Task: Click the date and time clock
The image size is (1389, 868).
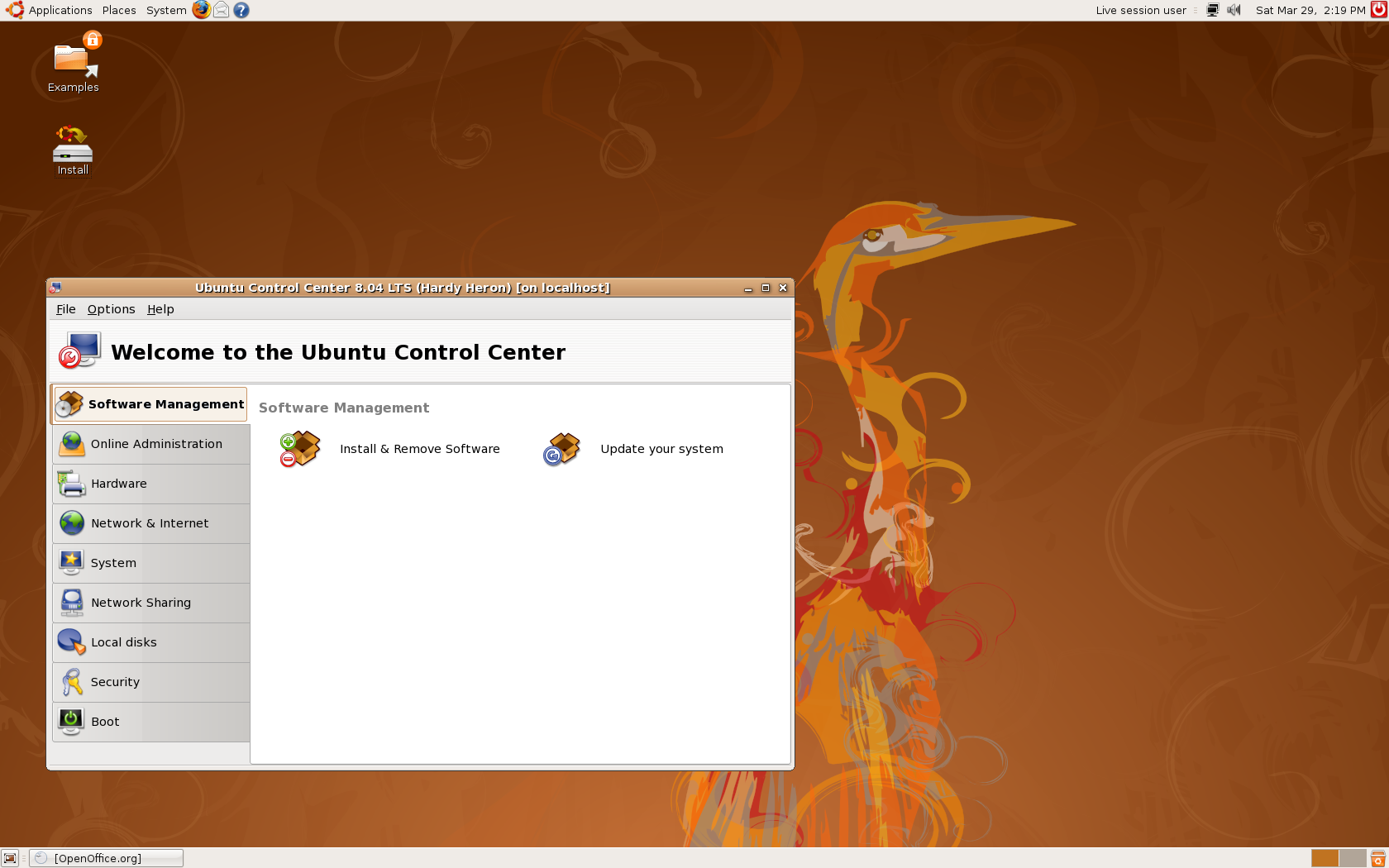Action: coord(1310,10)
